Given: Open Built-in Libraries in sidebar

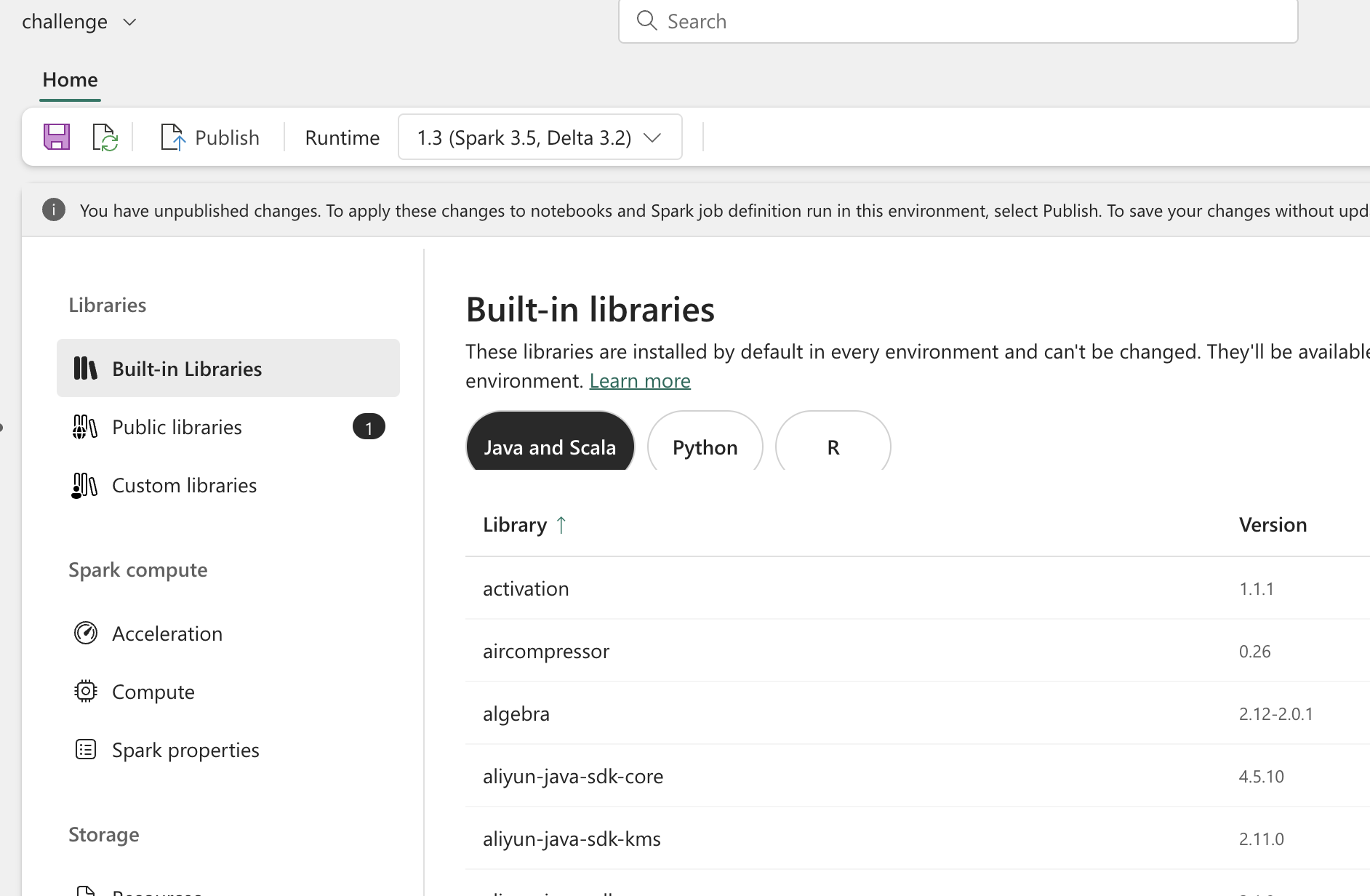Looking at the screenshot, I should [x=228, y=368].
